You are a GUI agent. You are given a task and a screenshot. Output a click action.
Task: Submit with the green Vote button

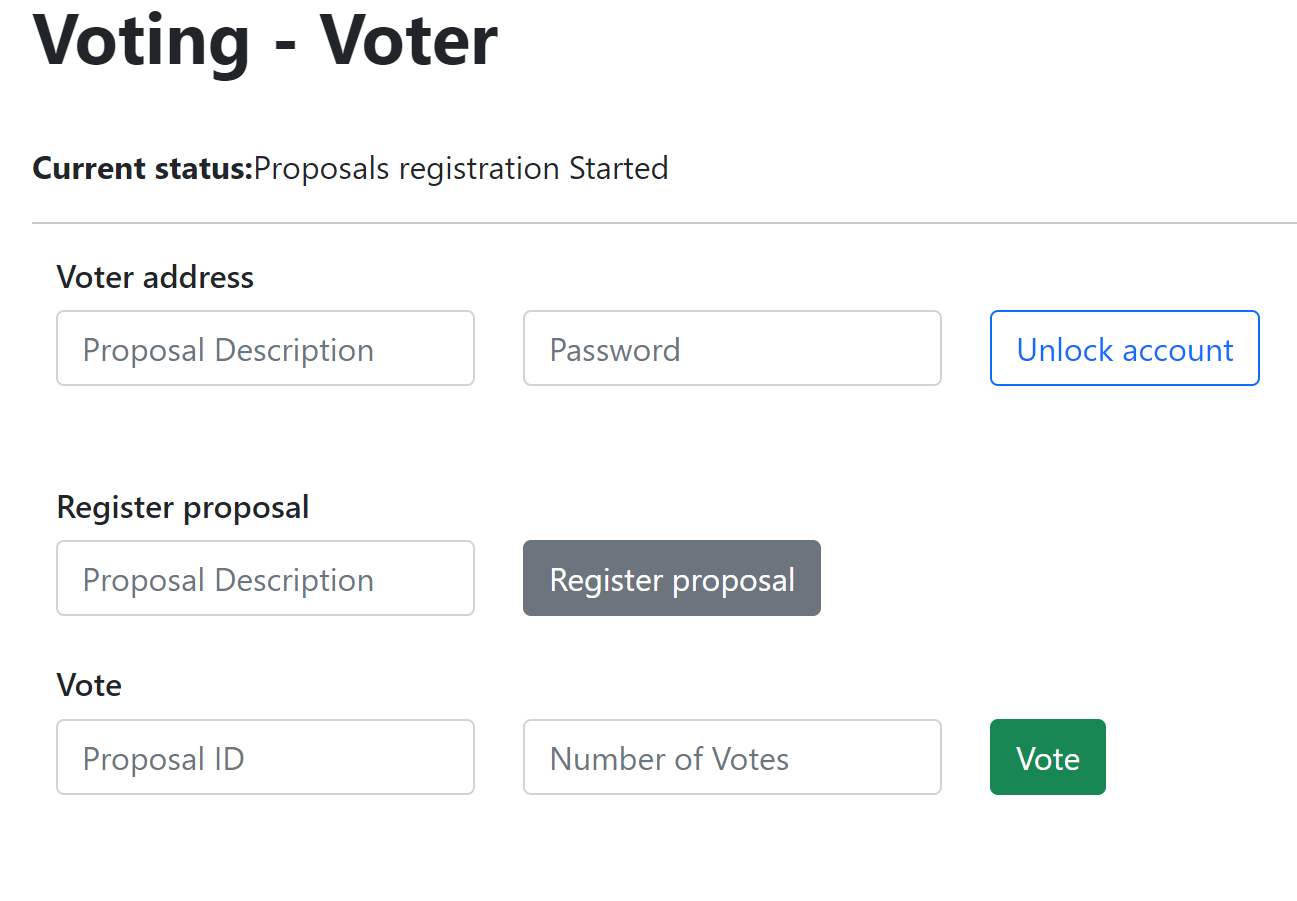coord(1047,757)
